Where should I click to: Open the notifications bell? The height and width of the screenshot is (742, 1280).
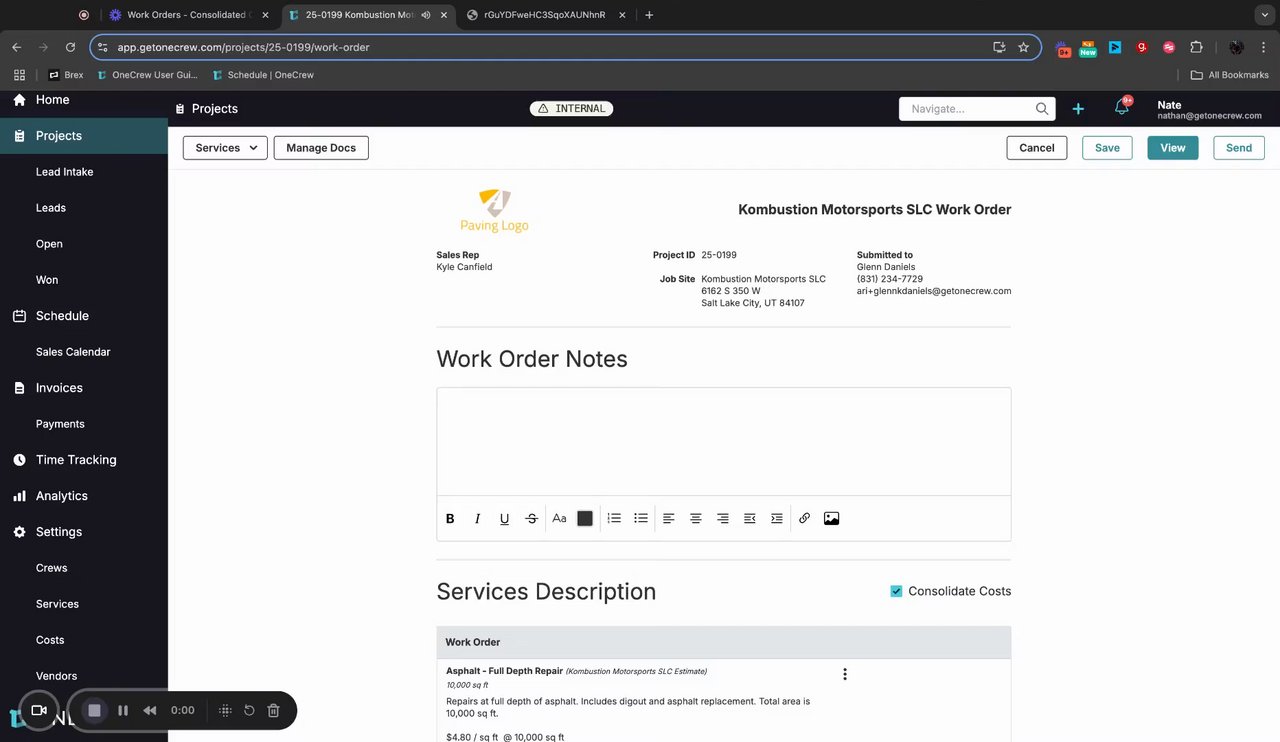coord(1121,108)
